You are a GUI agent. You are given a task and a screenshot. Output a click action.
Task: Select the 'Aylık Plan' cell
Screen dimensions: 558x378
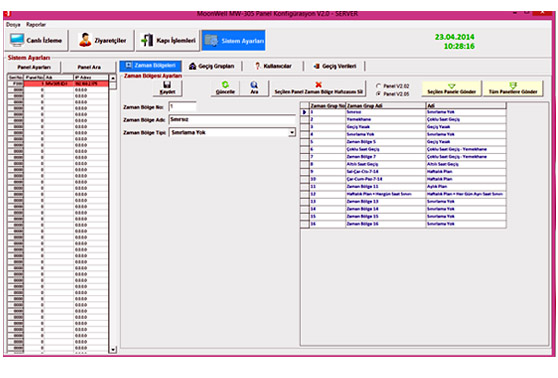click(x=466, y=187)
